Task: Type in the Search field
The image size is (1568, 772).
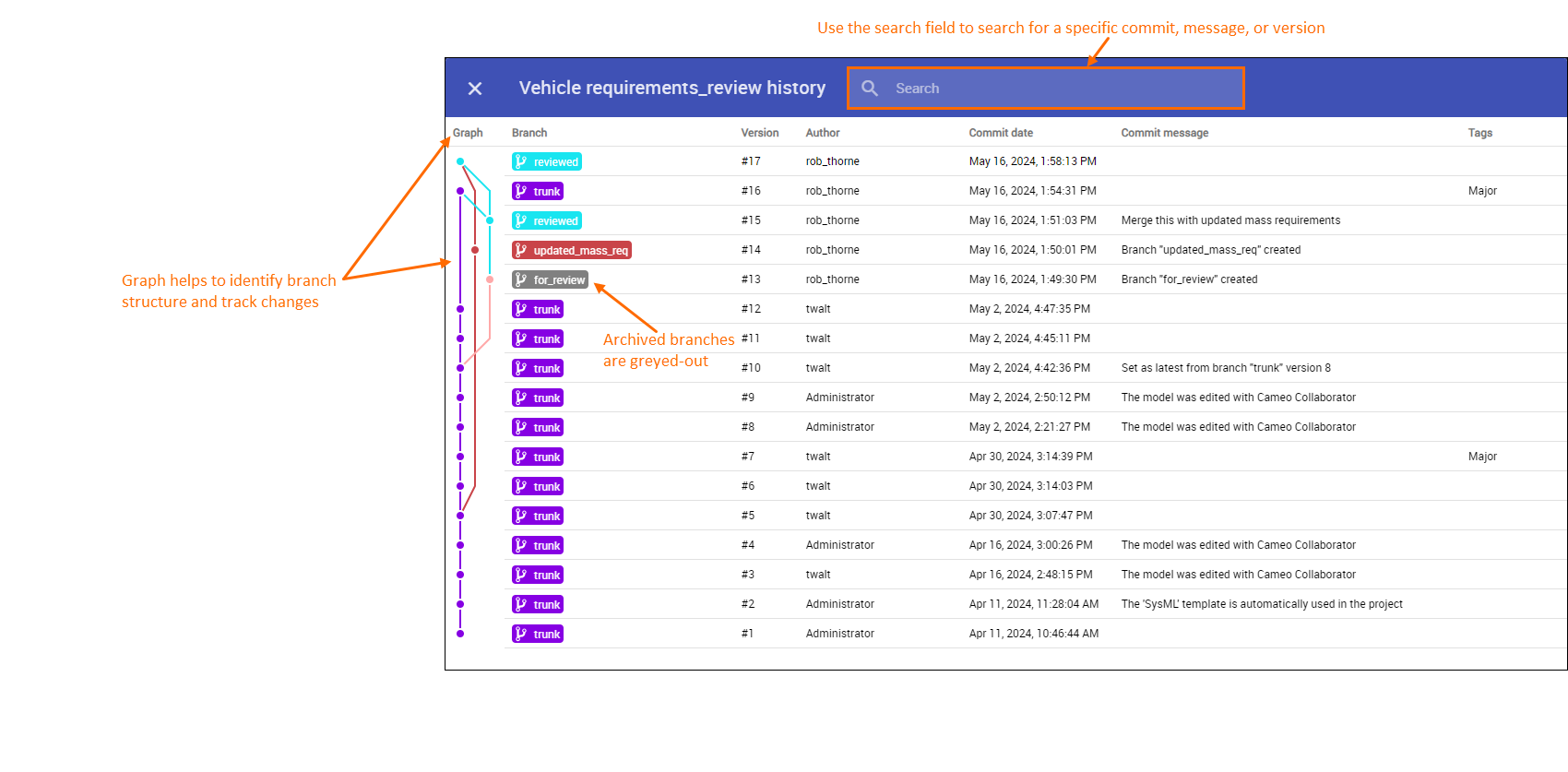Action: pyautogui.click(x=1061, y=89)
